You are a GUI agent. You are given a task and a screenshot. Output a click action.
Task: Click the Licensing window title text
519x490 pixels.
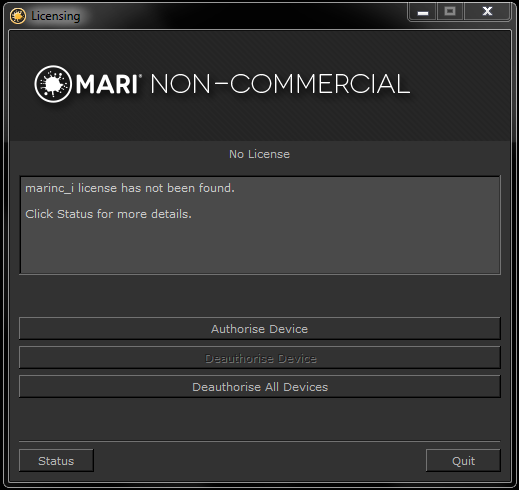[x=56, y=16]
